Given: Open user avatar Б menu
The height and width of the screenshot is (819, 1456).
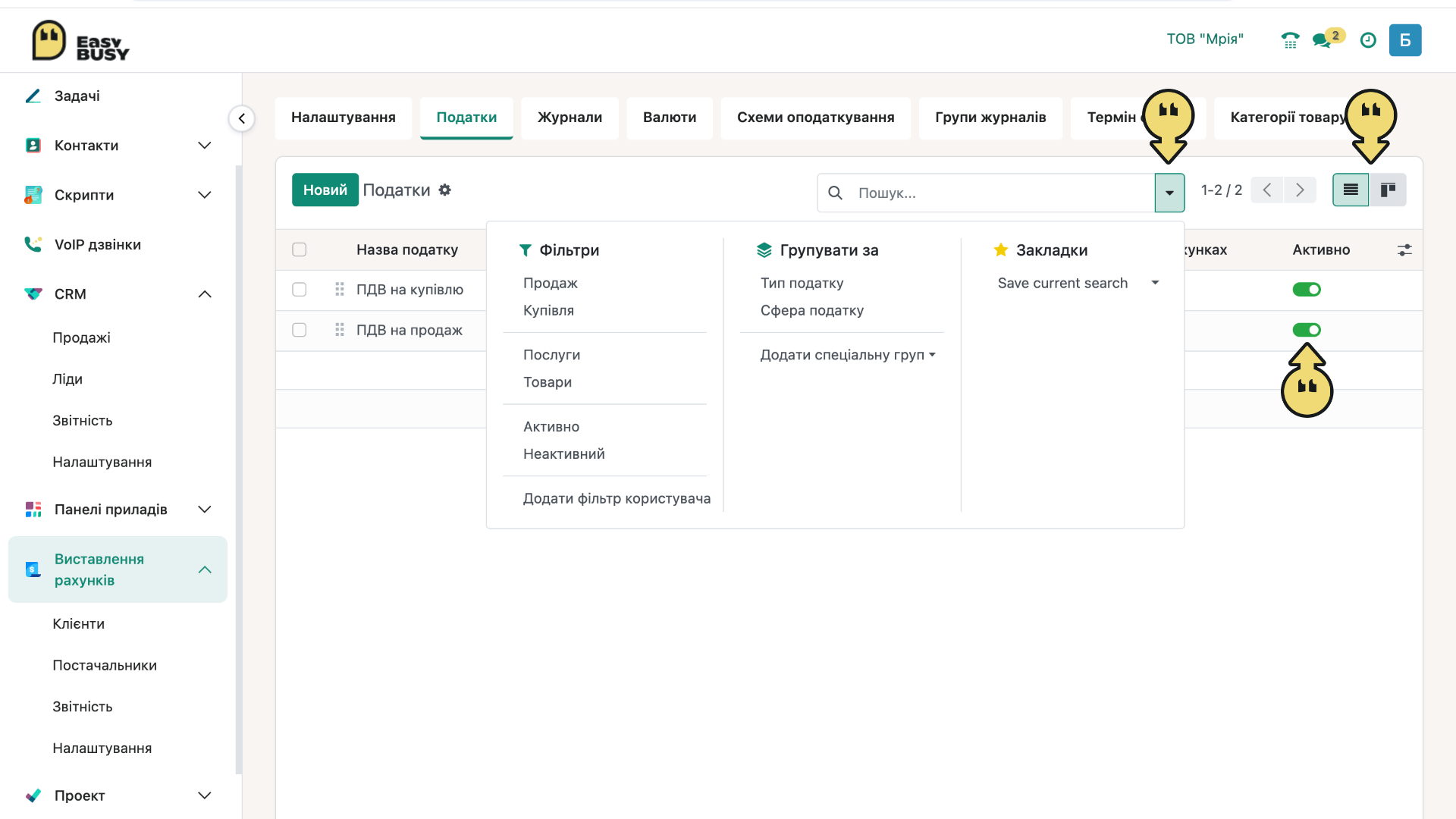Looking at the screenshot, I should (x=1405, y=40).
